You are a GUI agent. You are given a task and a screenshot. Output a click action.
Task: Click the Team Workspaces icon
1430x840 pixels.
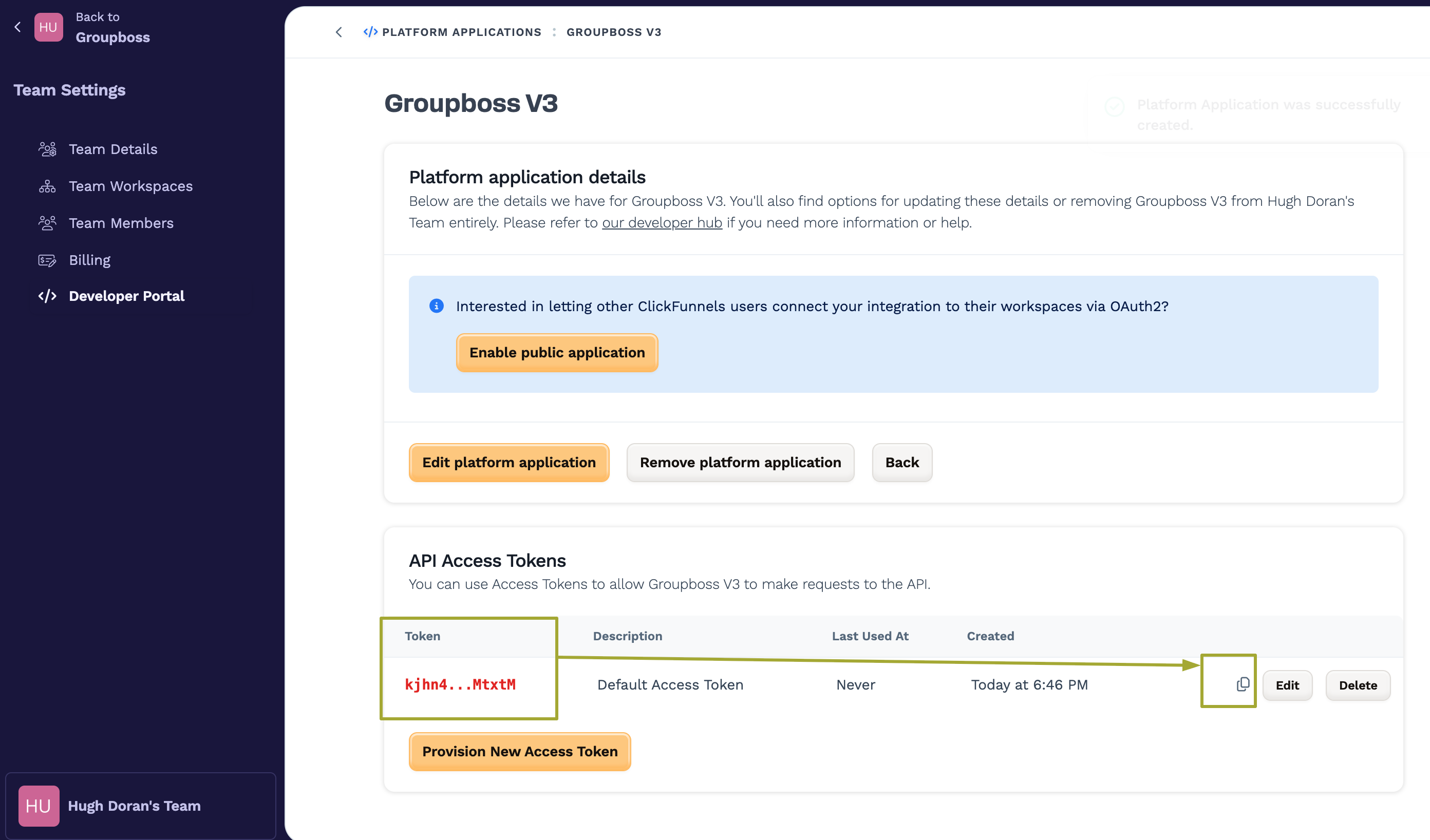click(47, 186)
